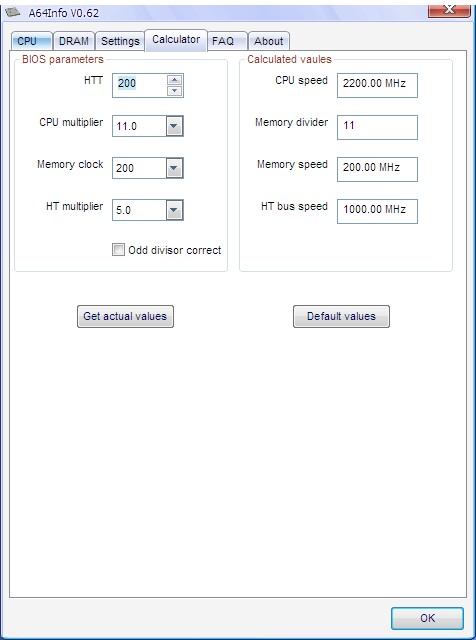Show the About tab

tap(269, 41)
